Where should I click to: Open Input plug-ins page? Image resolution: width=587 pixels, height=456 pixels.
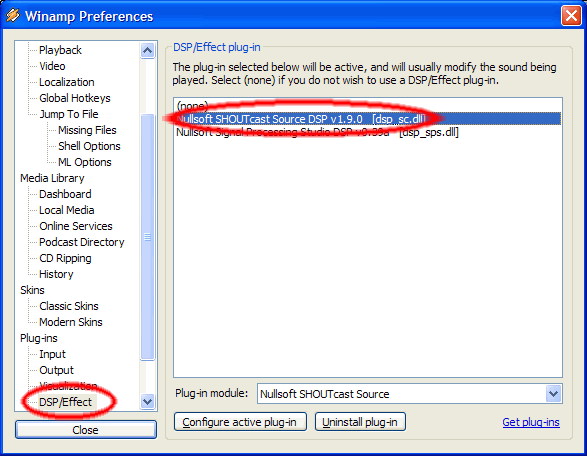coord(52,354)
